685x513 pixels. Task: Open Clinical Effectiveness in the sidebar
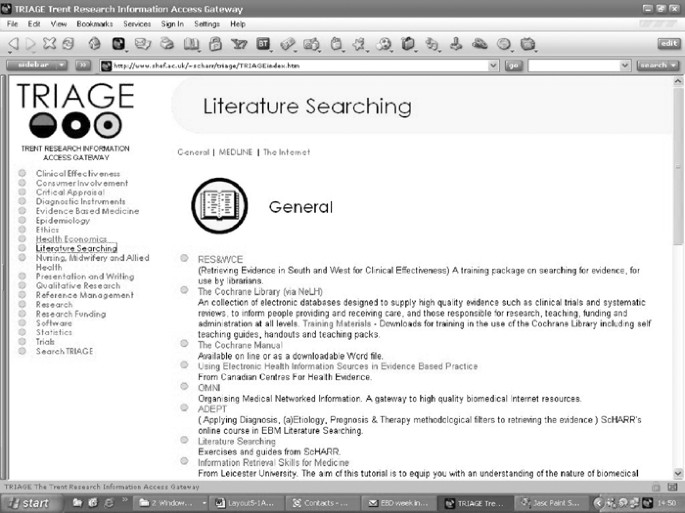[x=78, y=173]
